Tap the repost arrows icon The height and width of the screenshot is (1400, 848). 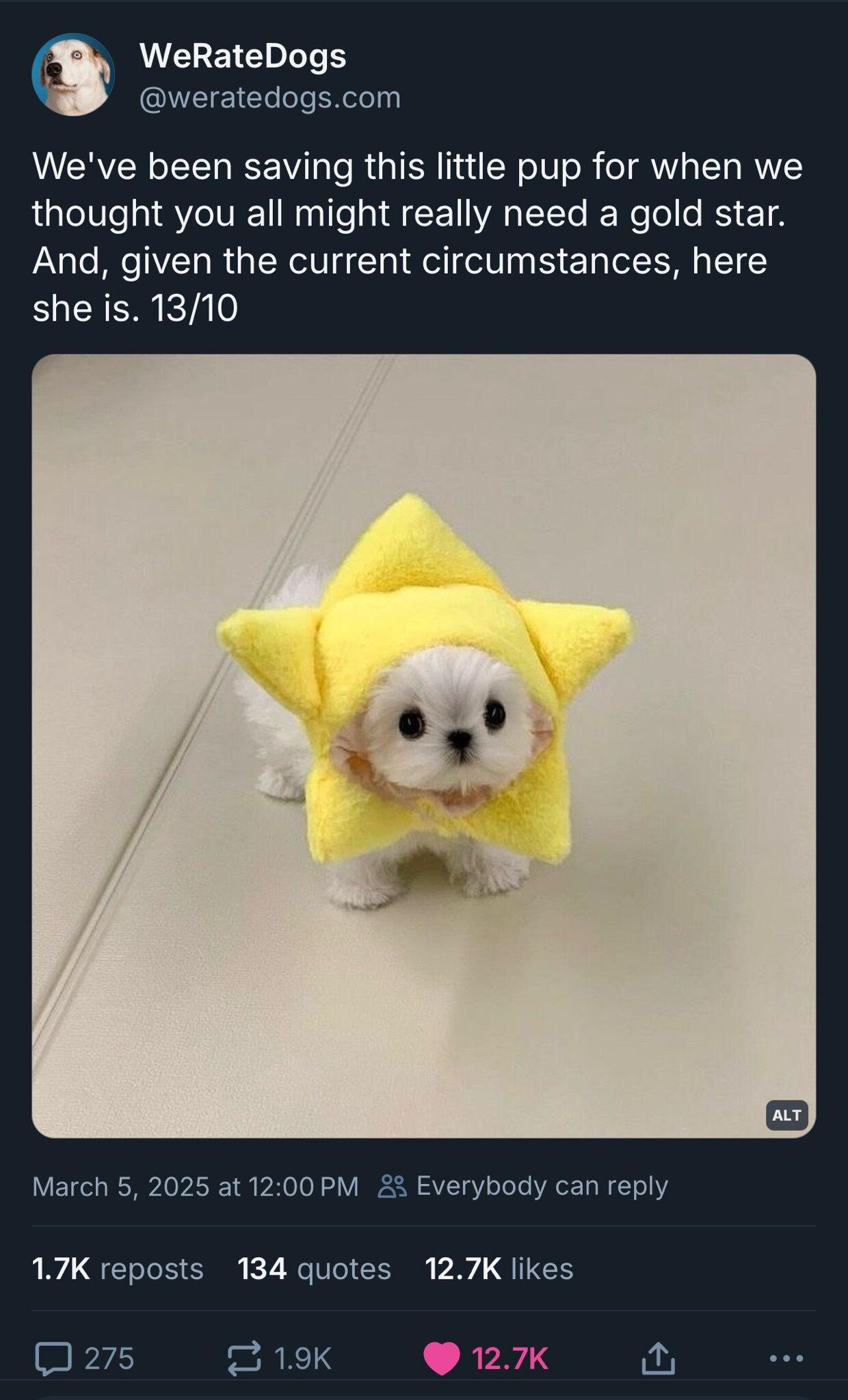244,1358
